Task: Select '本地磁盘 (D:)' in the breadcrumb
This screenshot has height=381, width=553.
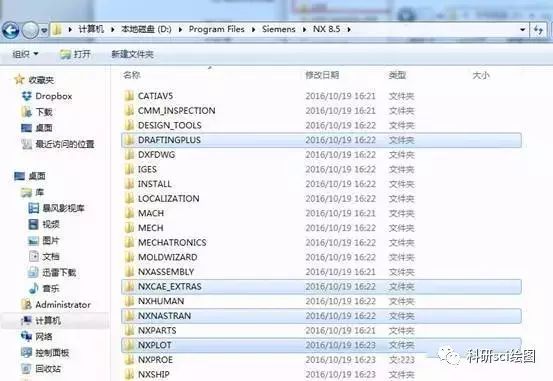Action: (x=146, y=29)
